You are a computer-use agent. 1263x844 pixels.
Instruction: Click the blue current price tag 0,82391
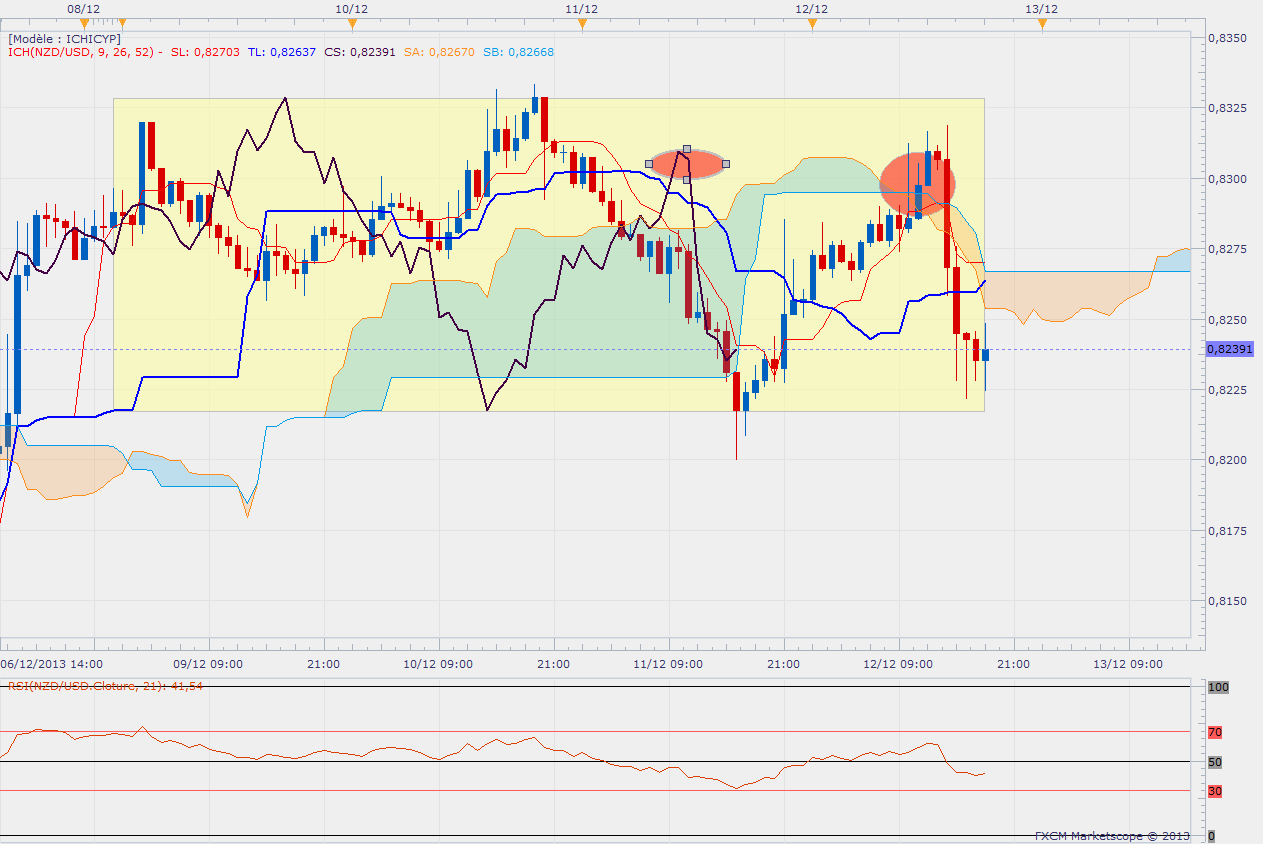point(1229,349)
